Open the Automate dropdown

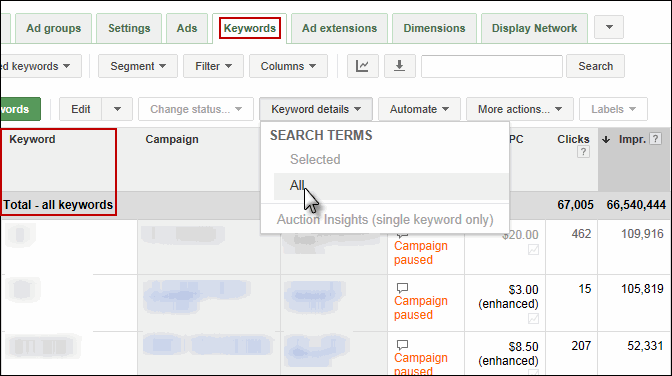(x=419, y=109)
